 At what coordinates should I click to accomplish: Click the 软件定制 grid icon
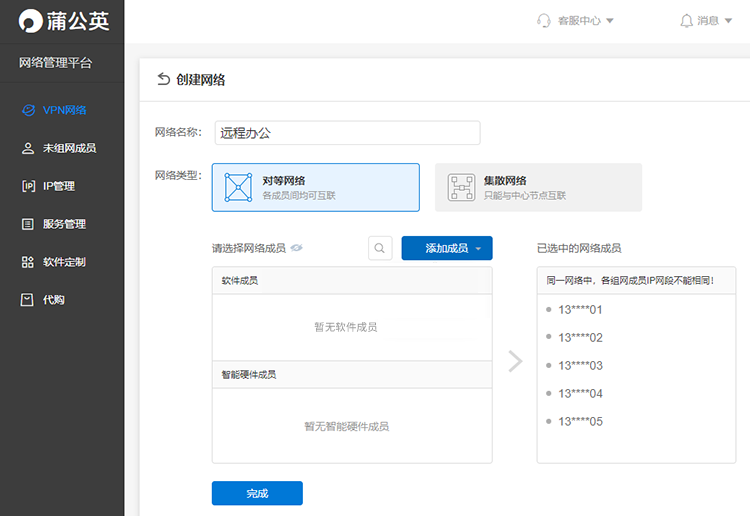click(28, 262)
